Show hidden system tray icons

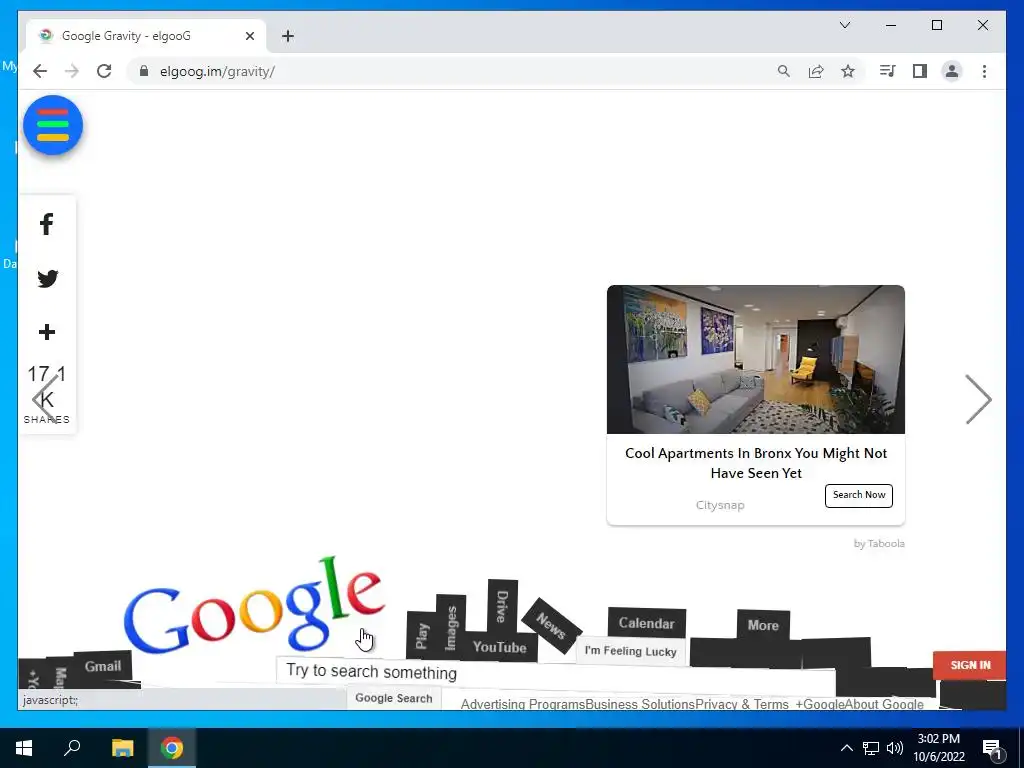tap(846, 748)
